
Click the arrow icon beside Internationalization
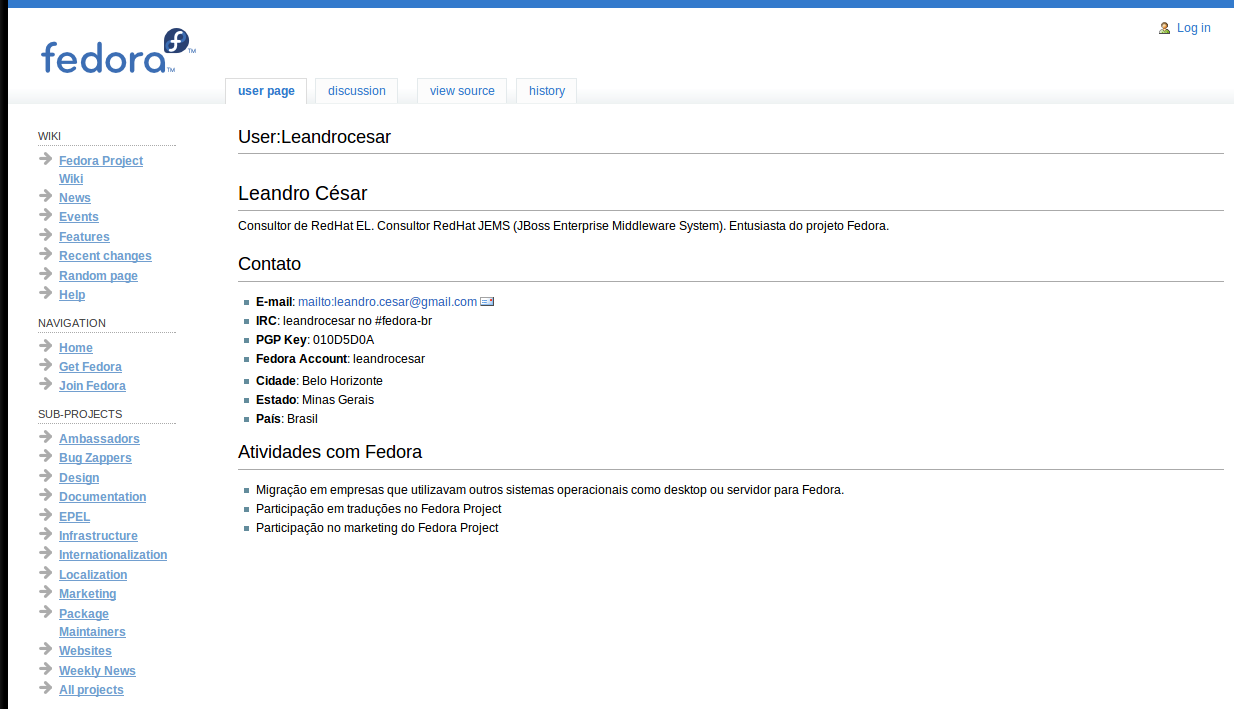coord(46,553)
